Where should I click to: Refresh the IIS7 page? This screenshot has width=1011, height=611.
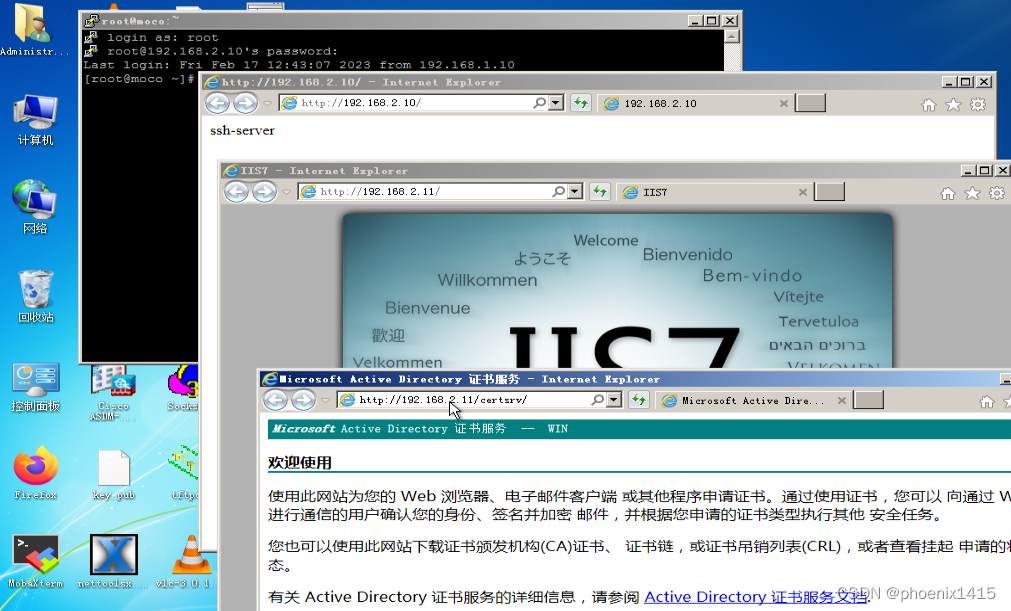600,191
